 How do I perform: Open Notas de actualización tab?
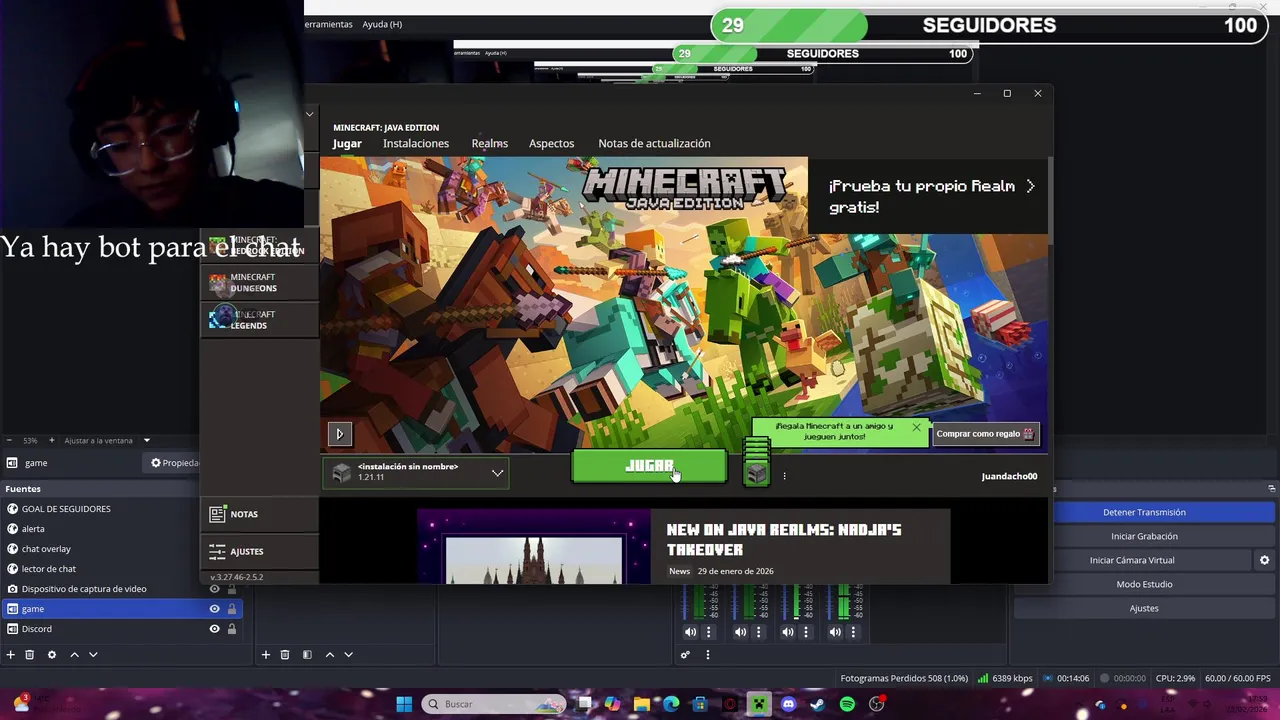point(654,143)
